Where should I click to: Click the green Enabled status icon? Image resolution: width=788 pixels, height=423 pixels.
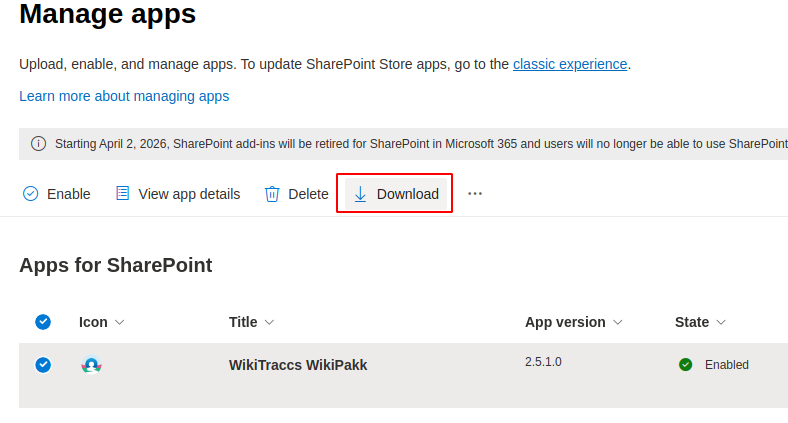[685, 365]
